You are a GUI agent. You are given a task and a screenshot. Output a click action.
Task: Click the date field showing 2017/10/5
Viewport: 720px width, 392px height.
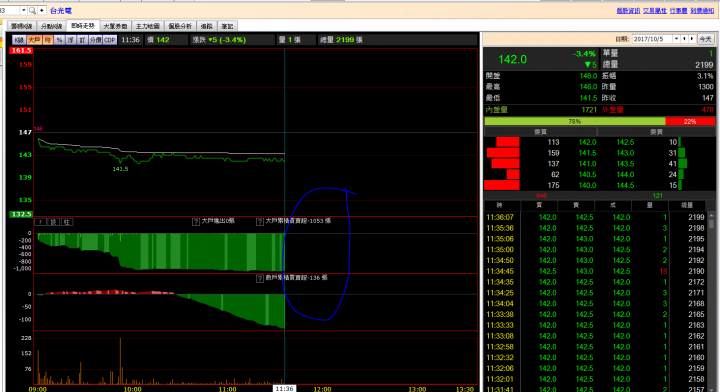(x=652, y=39)
